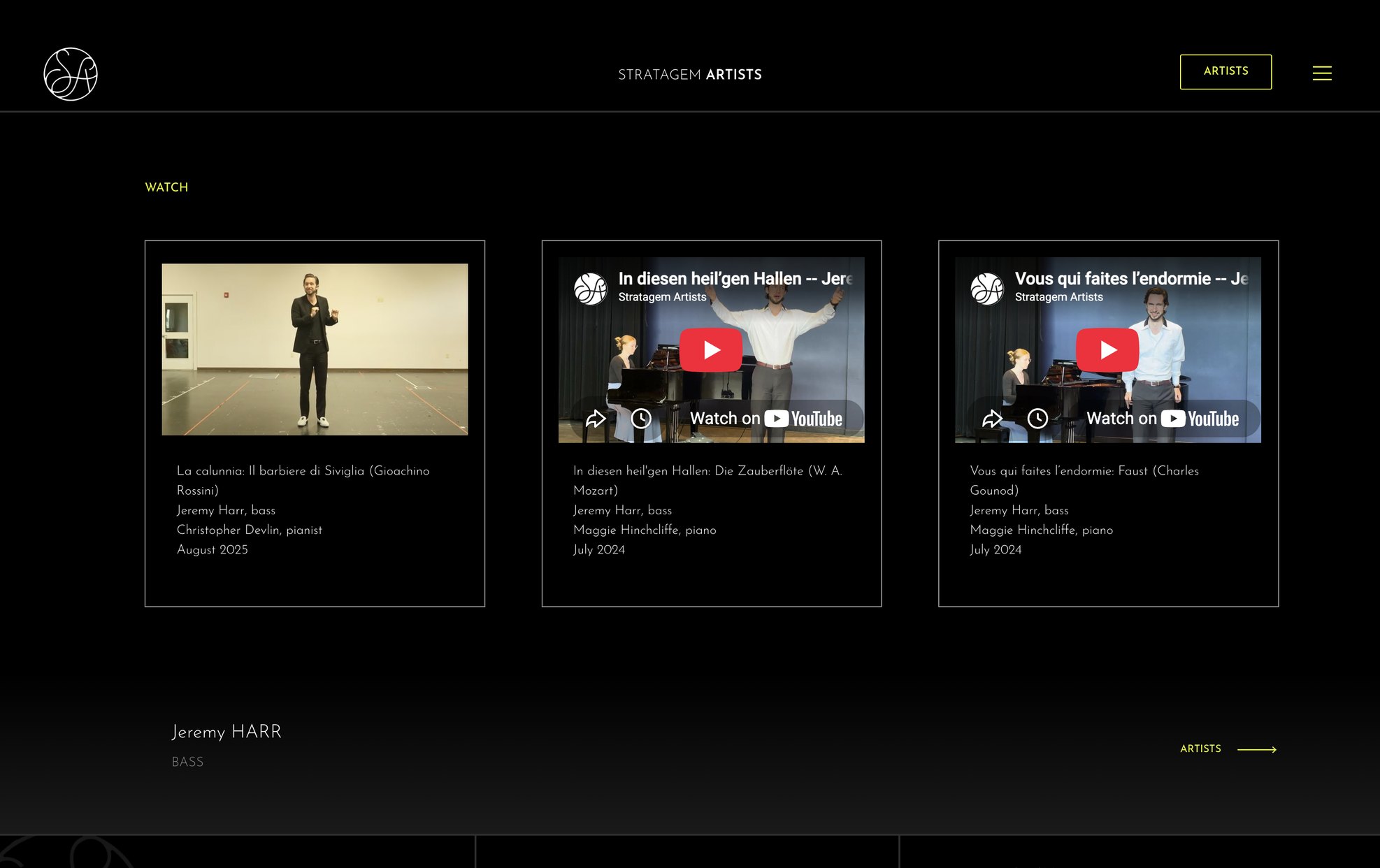Play the In diesen heil'gen Hallen video

click(711, 349)
